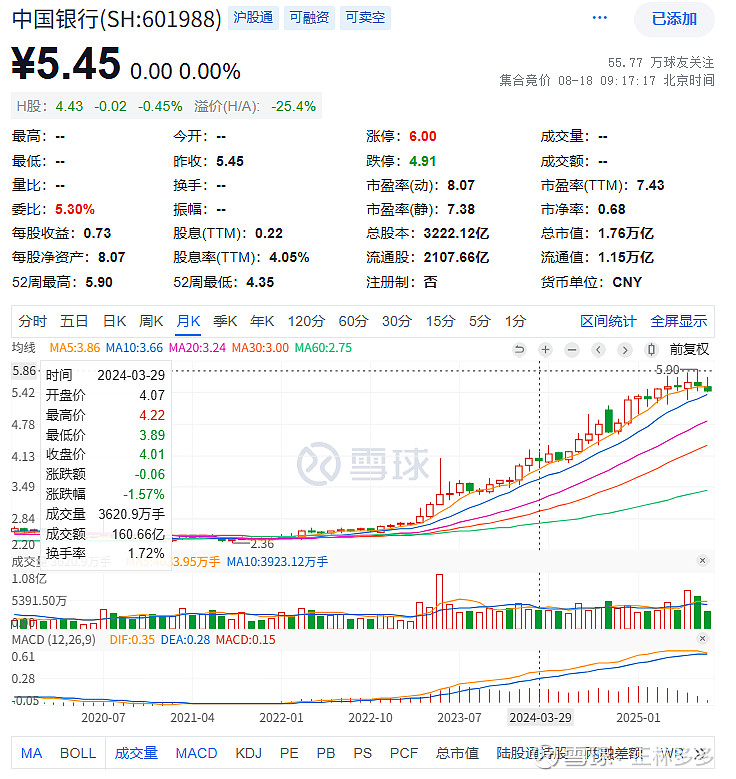
Task: Click the stock title 中国银行(SH:601988)
Action: (x=117, y=19)
